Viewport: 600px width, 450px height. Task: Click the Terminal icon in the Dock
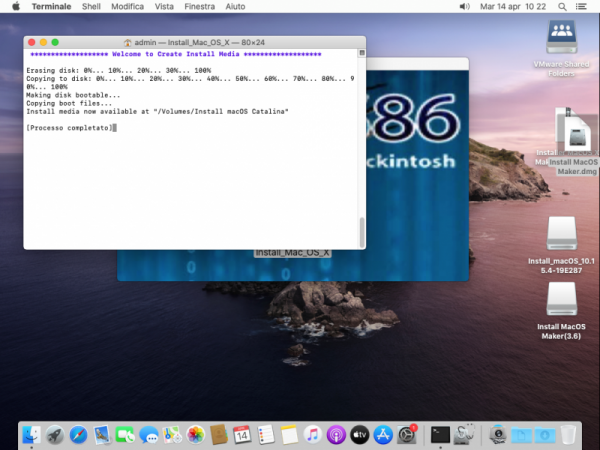coord(440,435)
